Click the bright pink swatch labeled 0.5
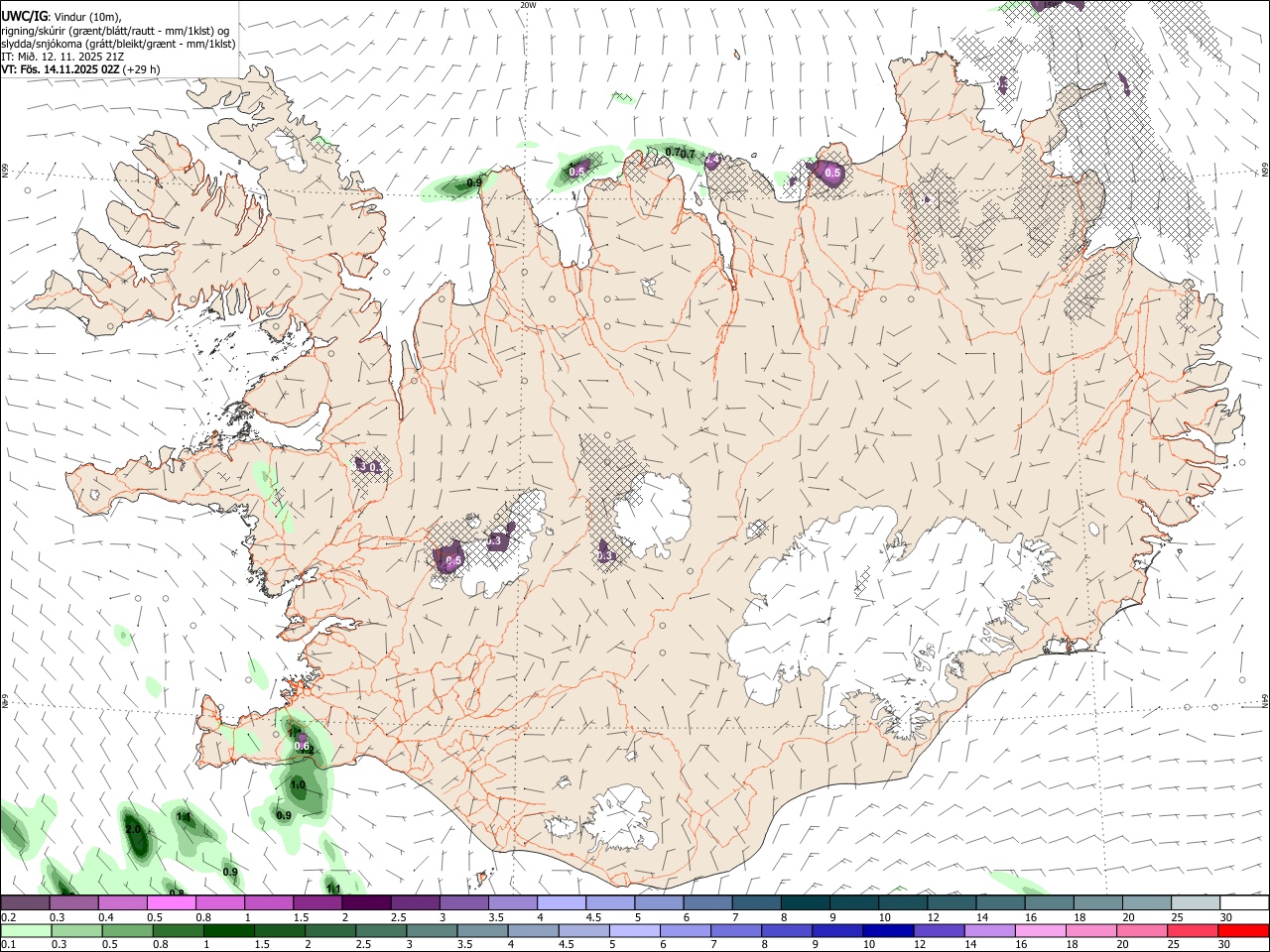Image resolution: width=1270 pixels, height=952 pixels. pyautogui.click(x=171, y=902)
